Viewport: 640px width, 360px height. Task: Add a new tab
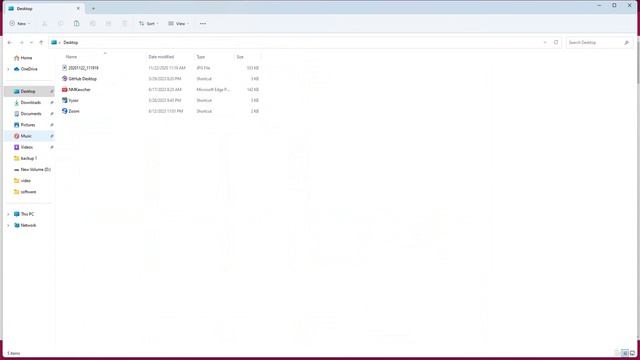click(x=93, y=9)
